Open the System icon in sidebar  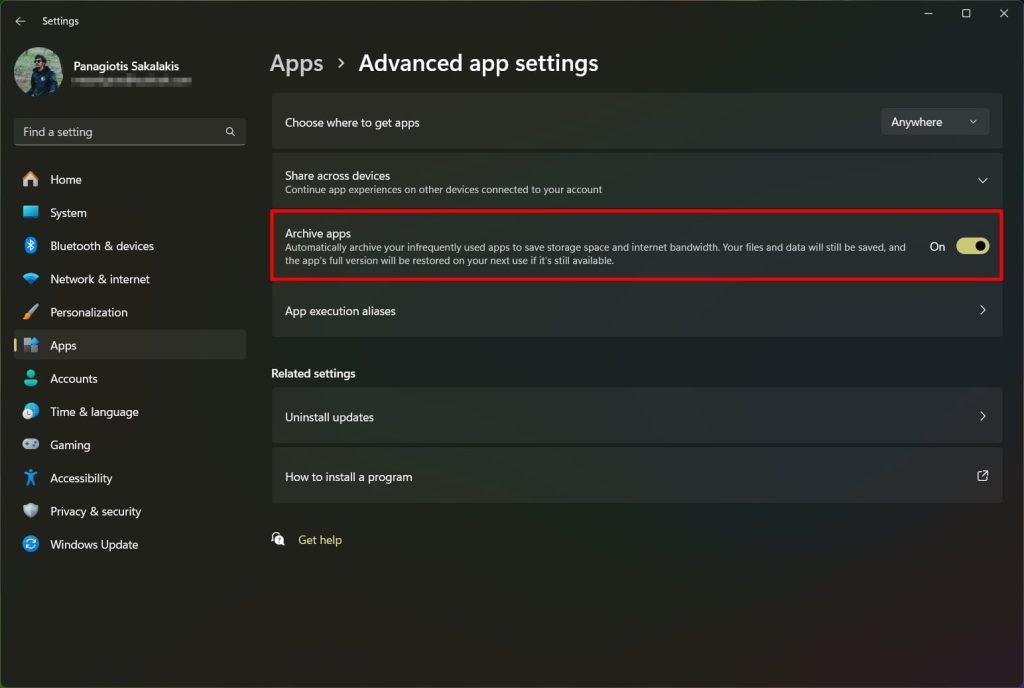point(31,212)
